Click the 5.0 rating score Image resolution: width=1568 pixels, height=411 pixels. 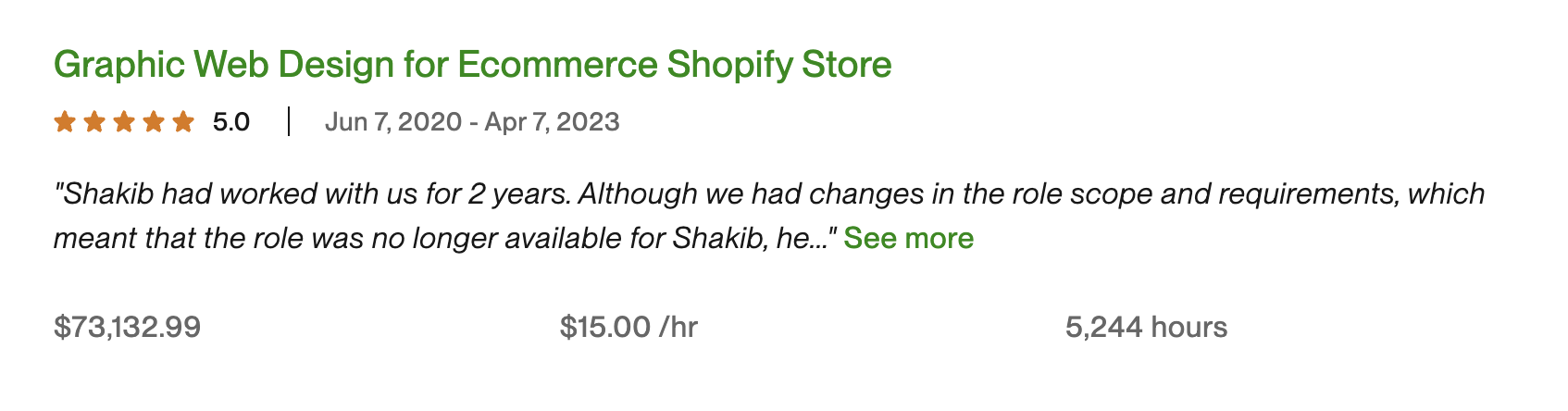tap(231, 122)
